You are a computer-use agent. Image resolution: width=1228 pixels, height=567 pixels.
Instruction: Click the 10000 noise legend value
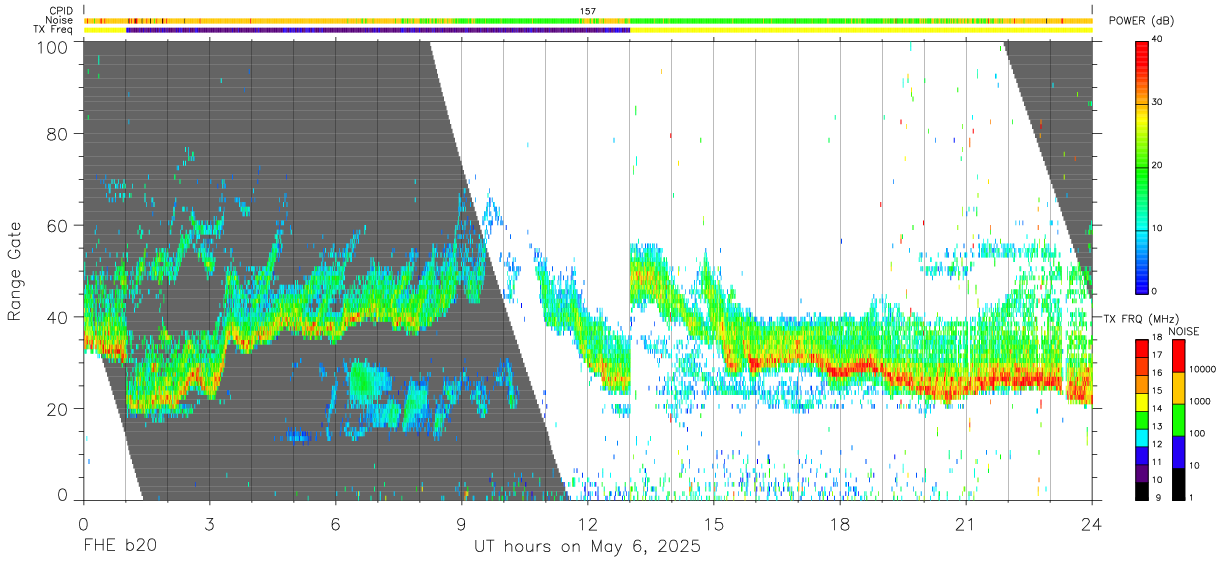(x=1204, y=369)
